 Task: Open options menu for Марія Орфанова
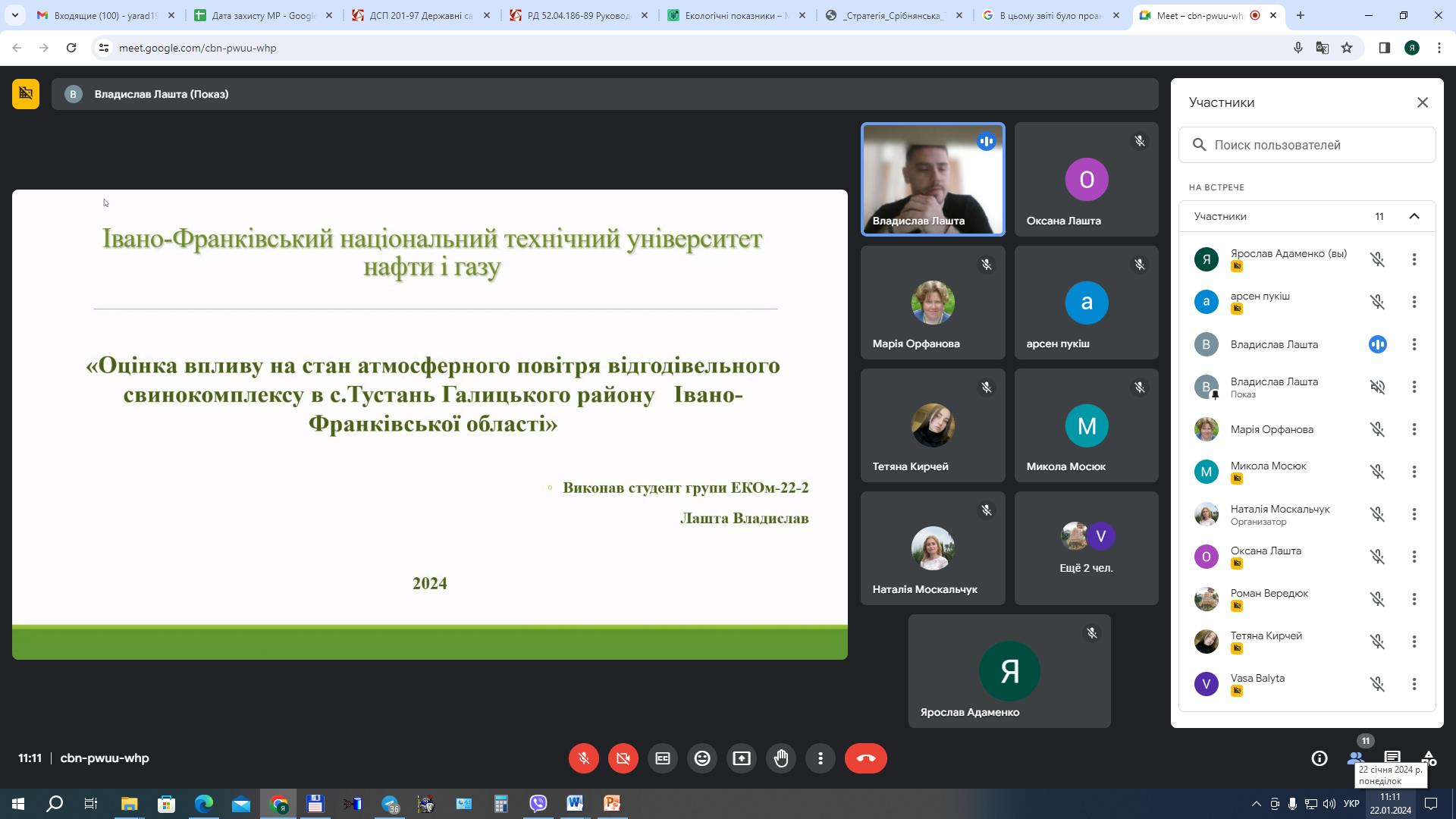coord(1415,429)
